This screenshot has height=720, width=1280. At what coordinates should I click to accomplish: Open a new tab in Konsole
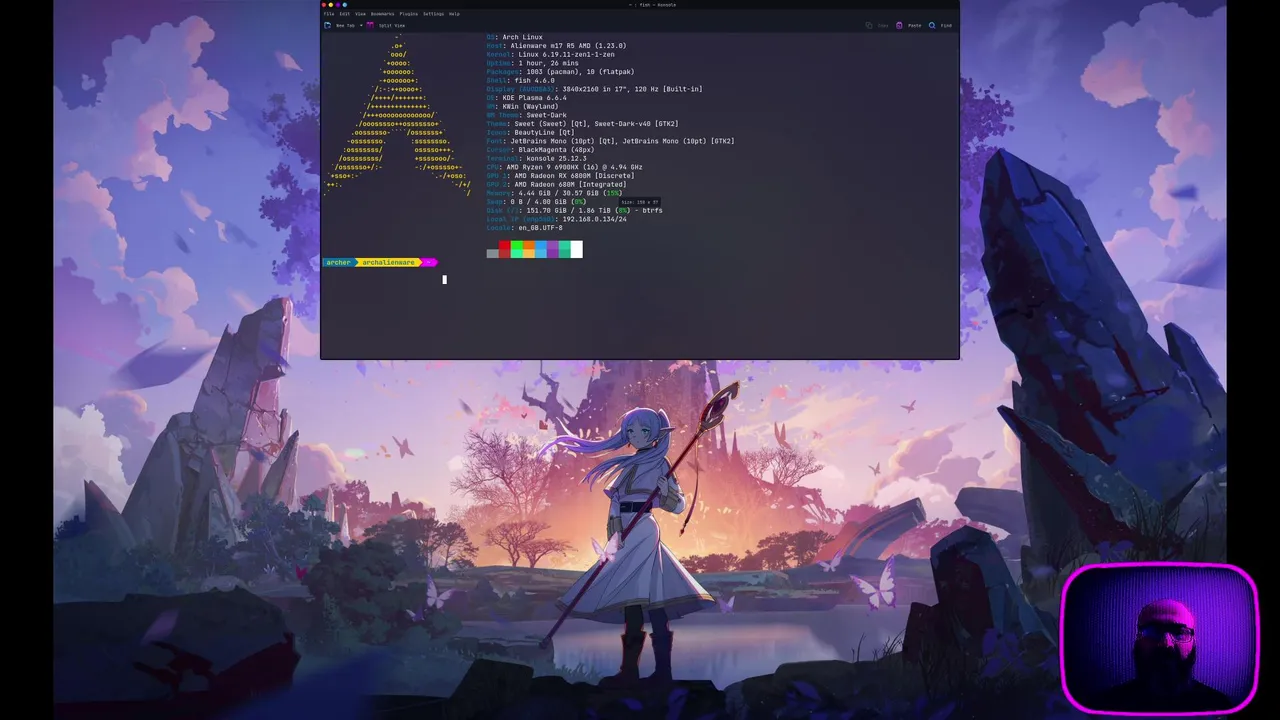[x=340, y=25]
